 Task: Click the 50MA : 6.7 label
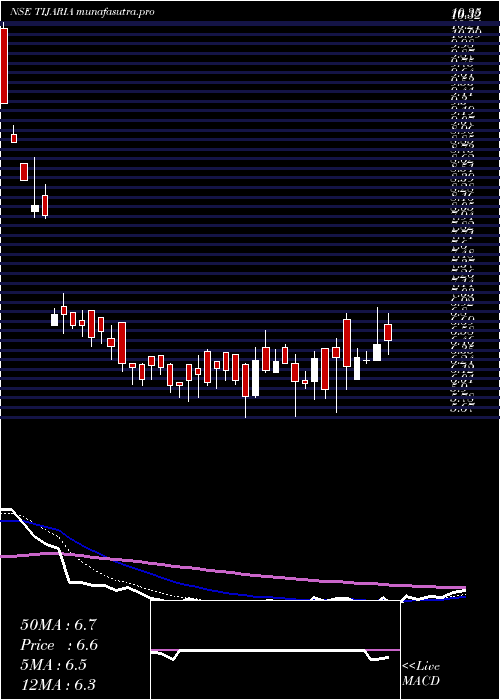58,625
